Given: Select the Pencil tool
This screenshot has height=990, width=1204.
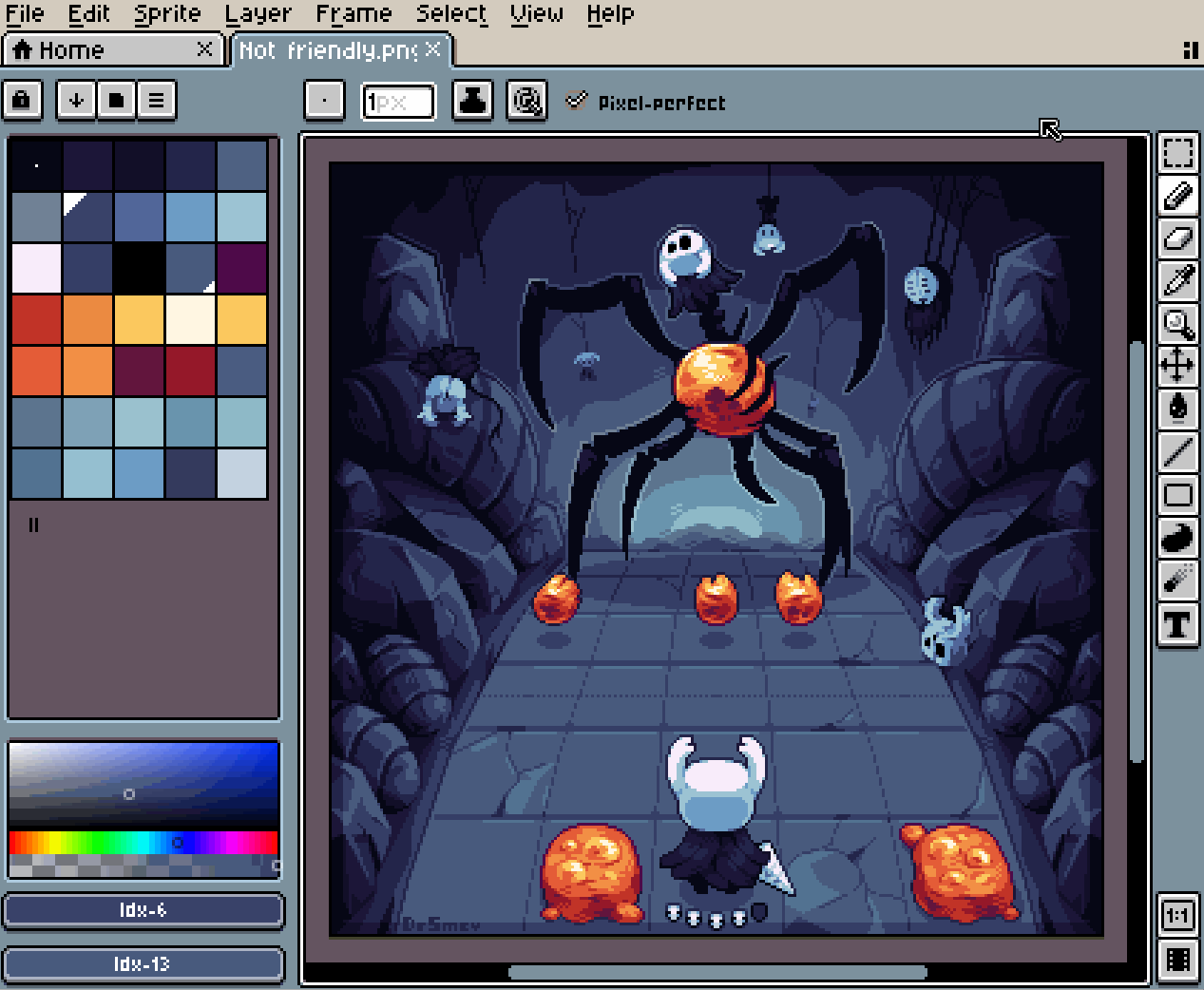Looking at the screenshot, I should click(1177, 197).
